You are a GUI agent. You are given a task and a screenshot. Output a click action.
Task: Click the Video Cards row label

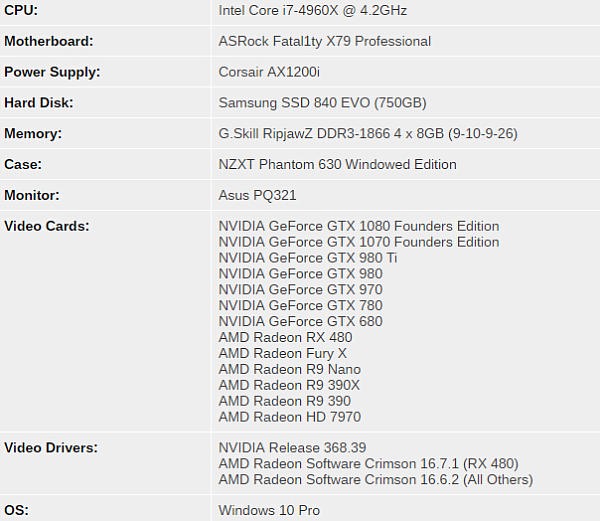46,226
